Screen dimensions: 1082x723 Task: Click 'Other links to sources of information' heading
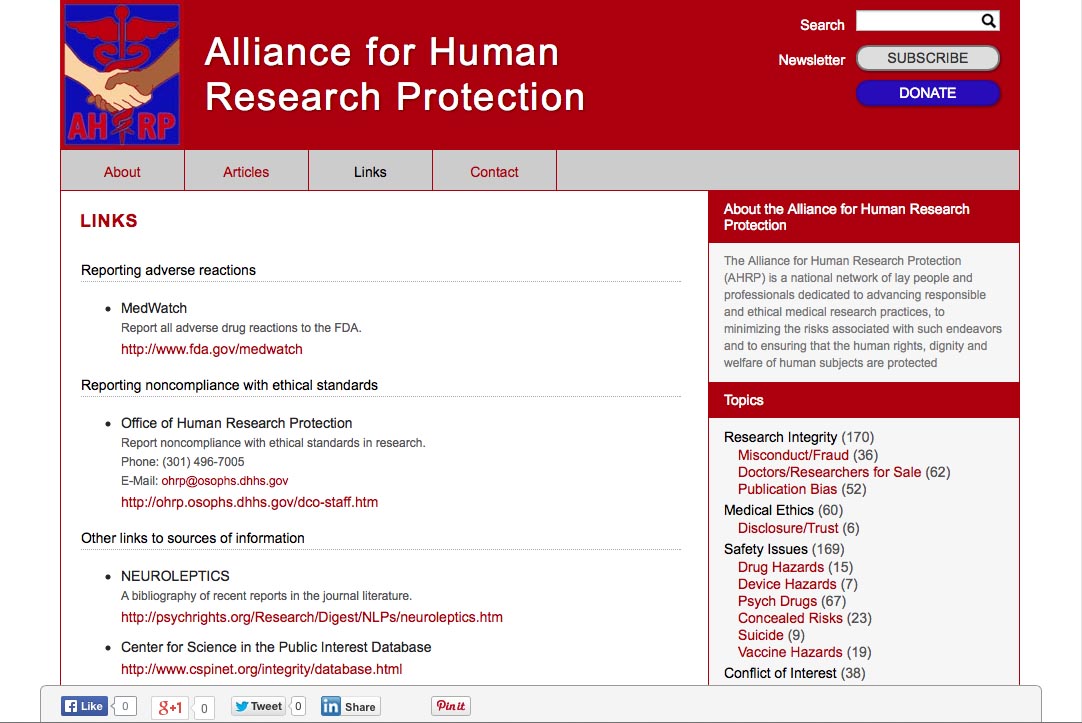(193, 538)
